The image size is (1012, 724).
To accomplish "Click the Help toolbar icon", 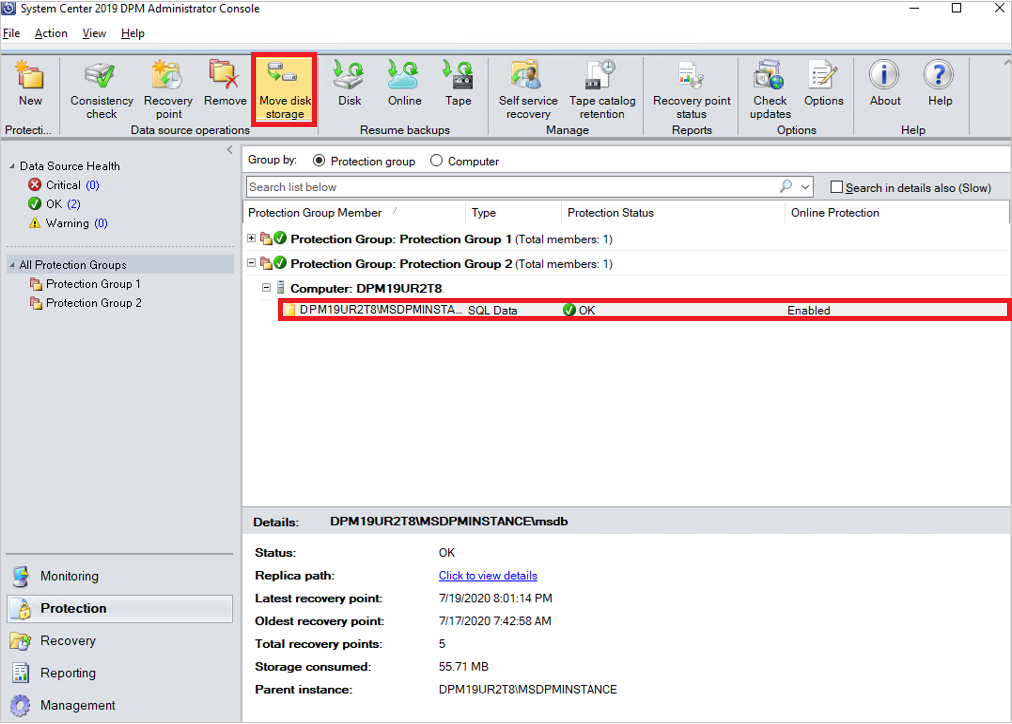I will tap(939, 83).
